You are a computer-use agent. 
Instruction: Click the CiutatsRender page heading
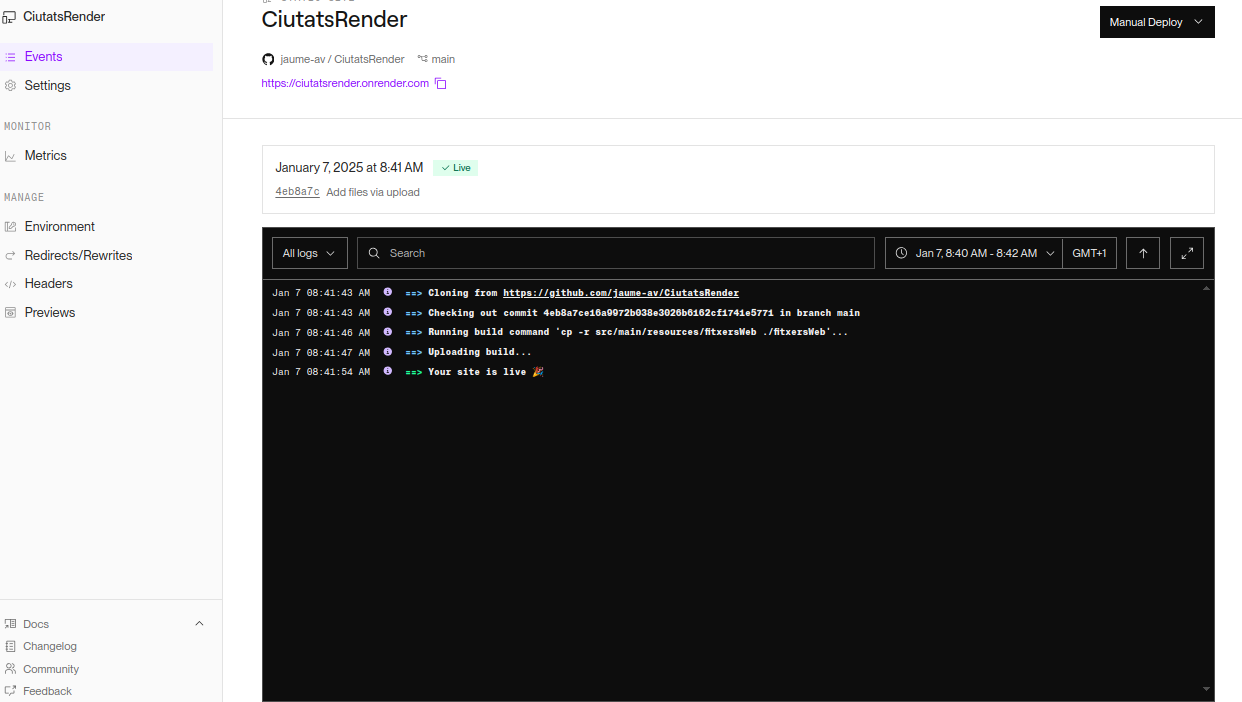[334, 19]
